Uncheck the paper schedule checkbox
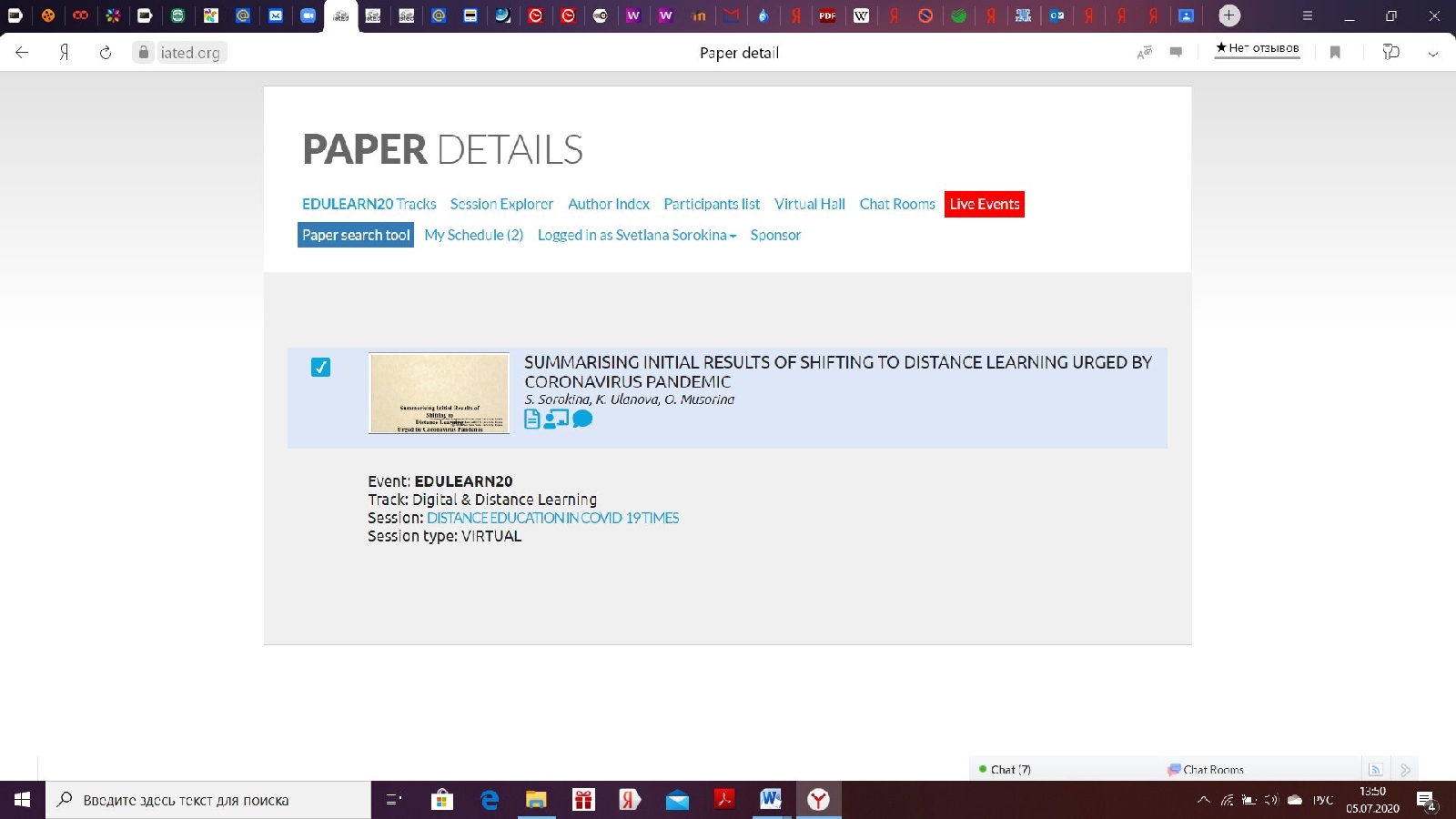Viewport: 1456px width, 819px height. (320, 368)
